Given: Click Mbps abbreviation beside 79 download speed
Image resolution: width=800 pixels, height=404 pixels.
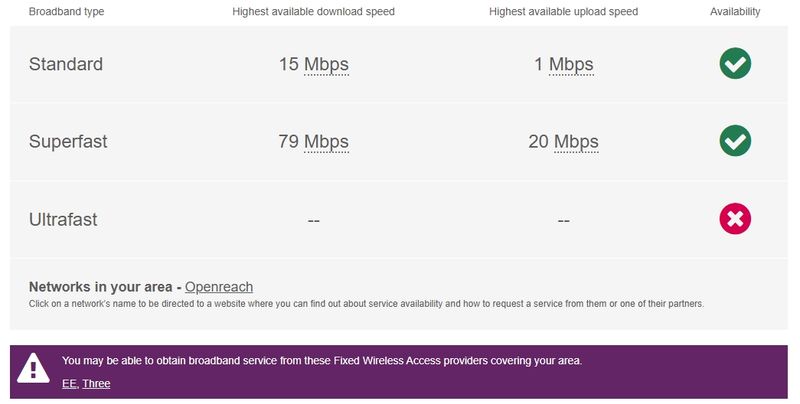Looking at the screenshot, I should (x=326, y=141).
